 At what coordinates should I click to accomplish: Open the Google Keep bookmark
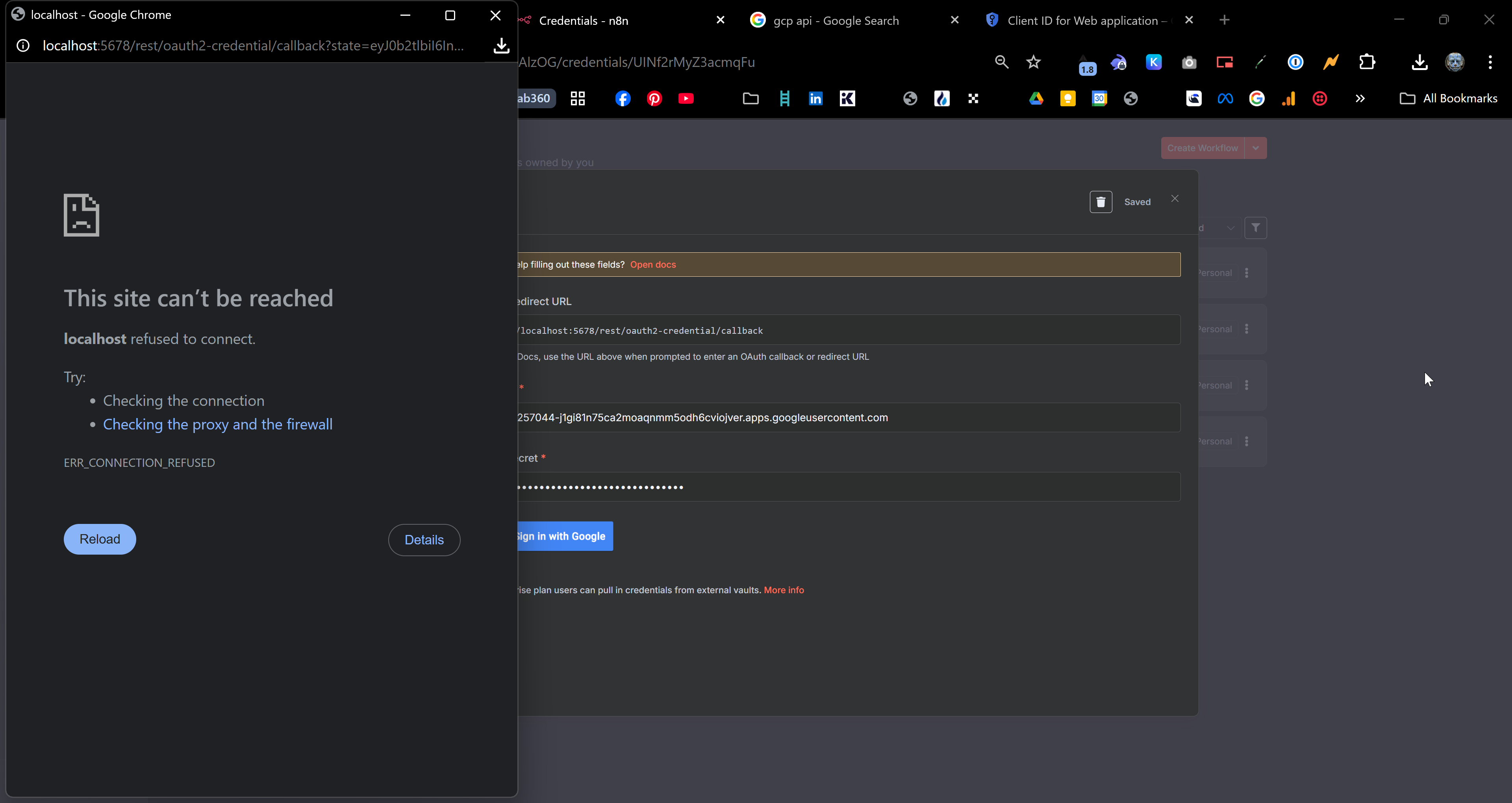tap(1068, 99)
